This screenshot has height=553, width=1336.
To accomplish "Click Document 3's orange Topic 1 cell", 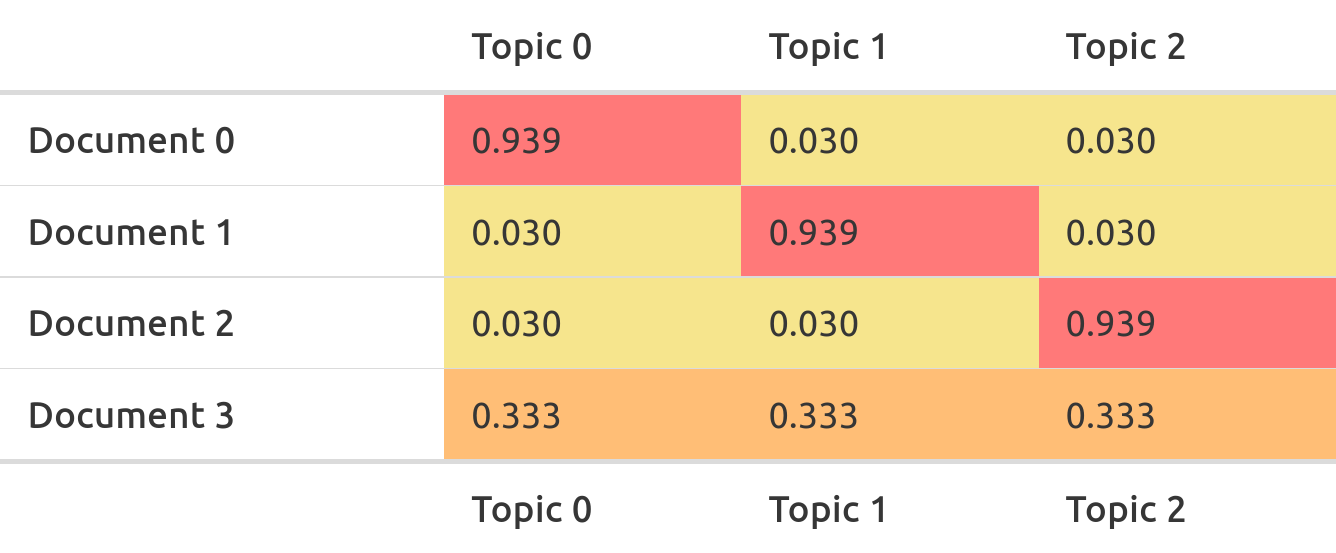I will (889, 415).
